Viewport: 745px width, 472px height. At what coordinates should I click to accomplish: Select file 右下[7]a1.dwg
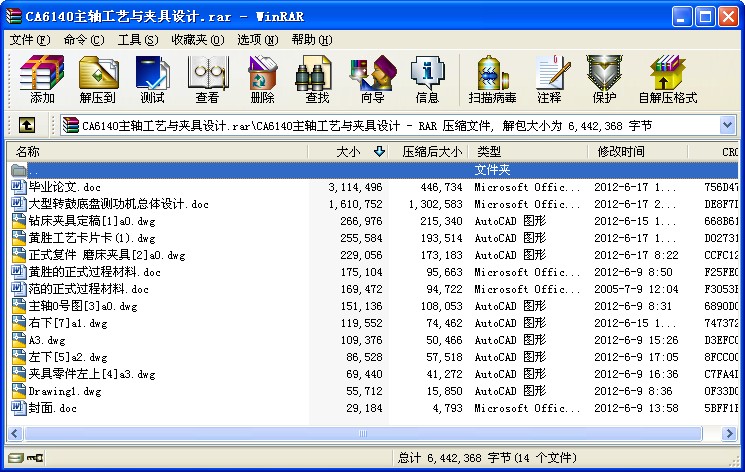[67, 323]
